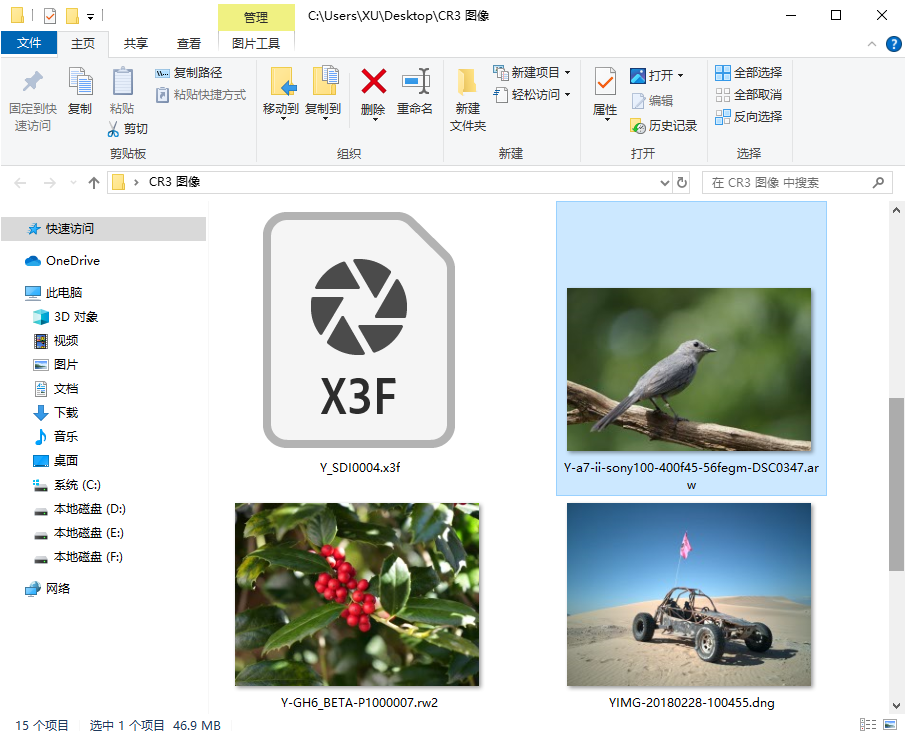Select the YIMG-20180228 dune buggy thumbnail
The height and width of the screenshot is (738, 906).
click(x=688, y=594)
